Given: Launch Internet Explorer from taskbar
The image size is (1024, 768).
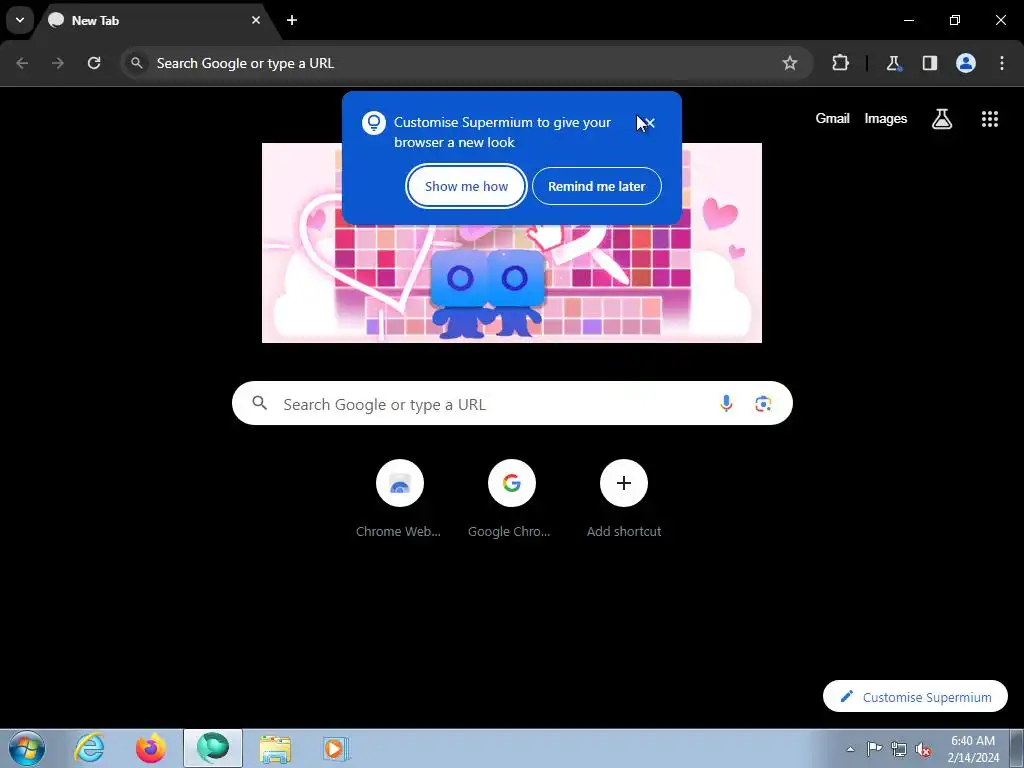Looking at the screenshot, I should pyautogui.click(x=89, y=748).
